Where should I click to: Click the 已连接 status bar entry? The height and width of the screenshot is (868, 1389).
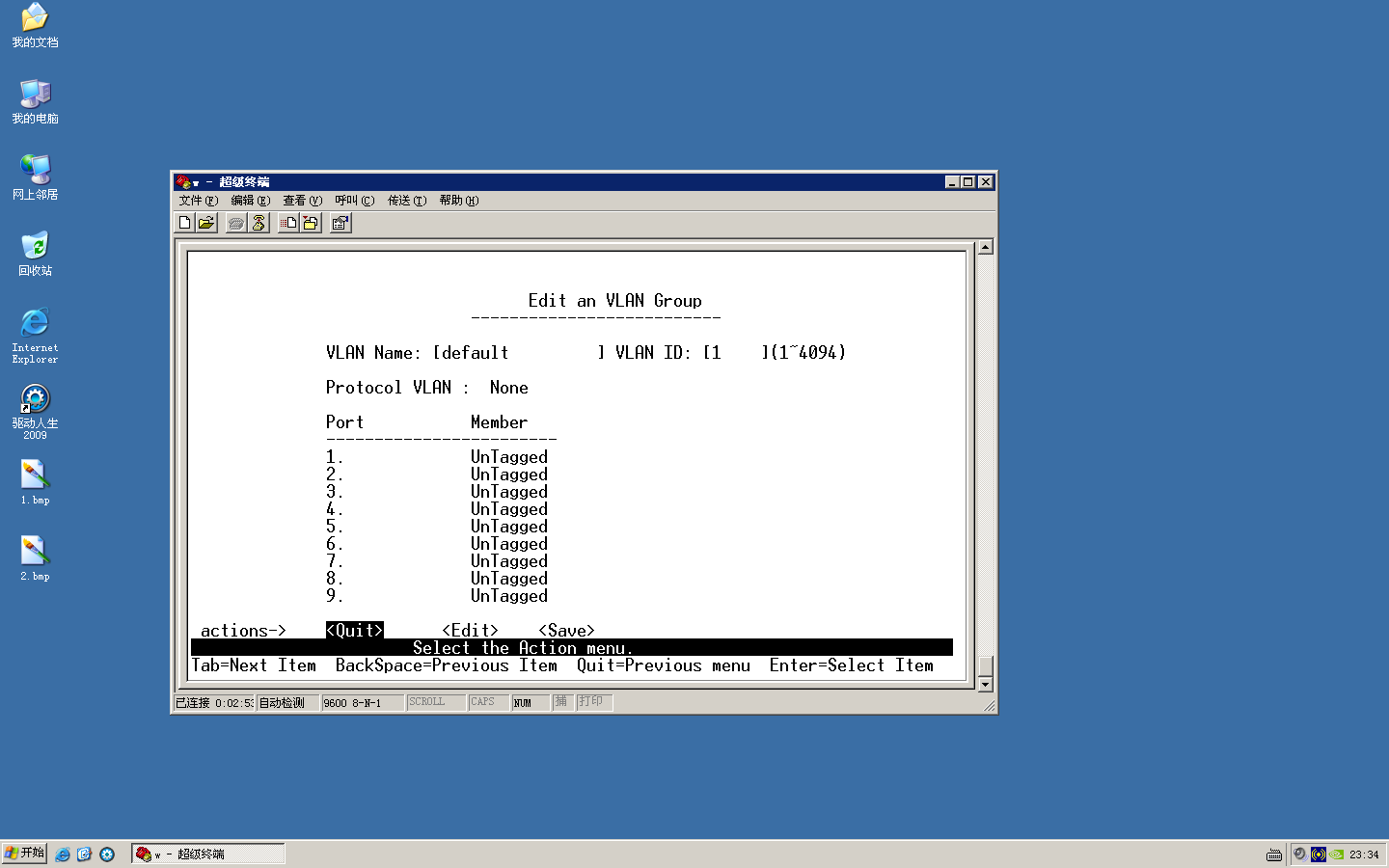point(214,702)
